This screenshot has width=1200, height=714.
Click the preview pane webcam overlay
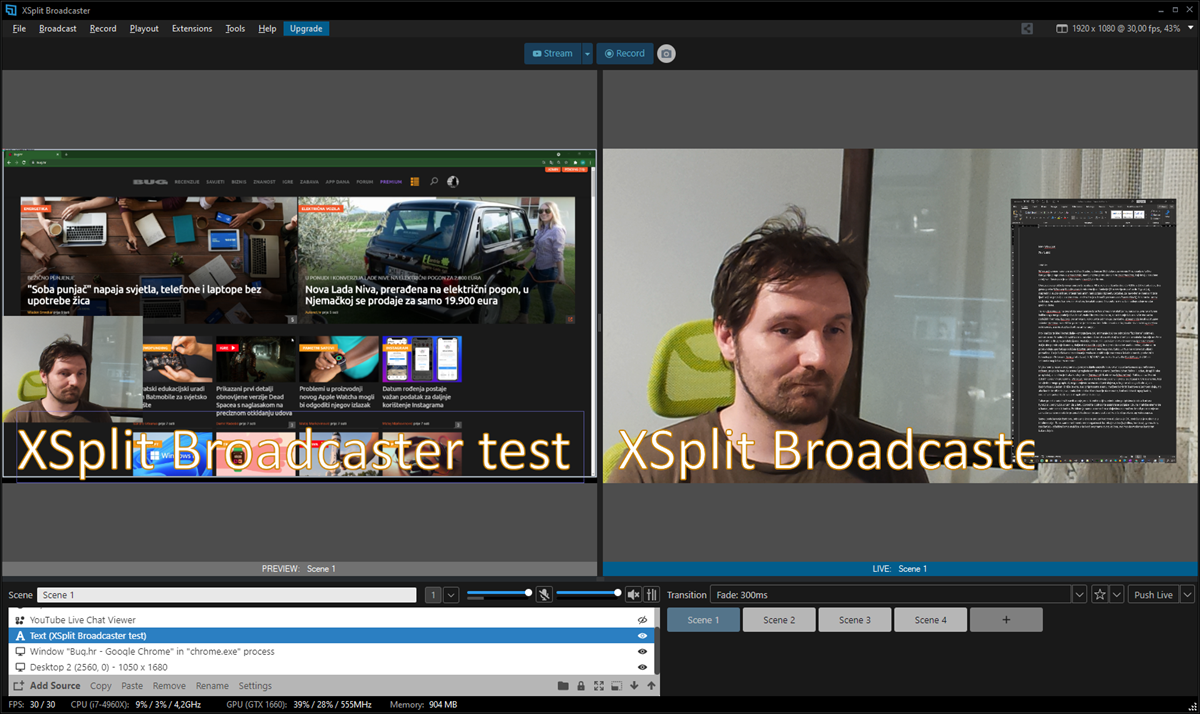(x=72, y=368)
